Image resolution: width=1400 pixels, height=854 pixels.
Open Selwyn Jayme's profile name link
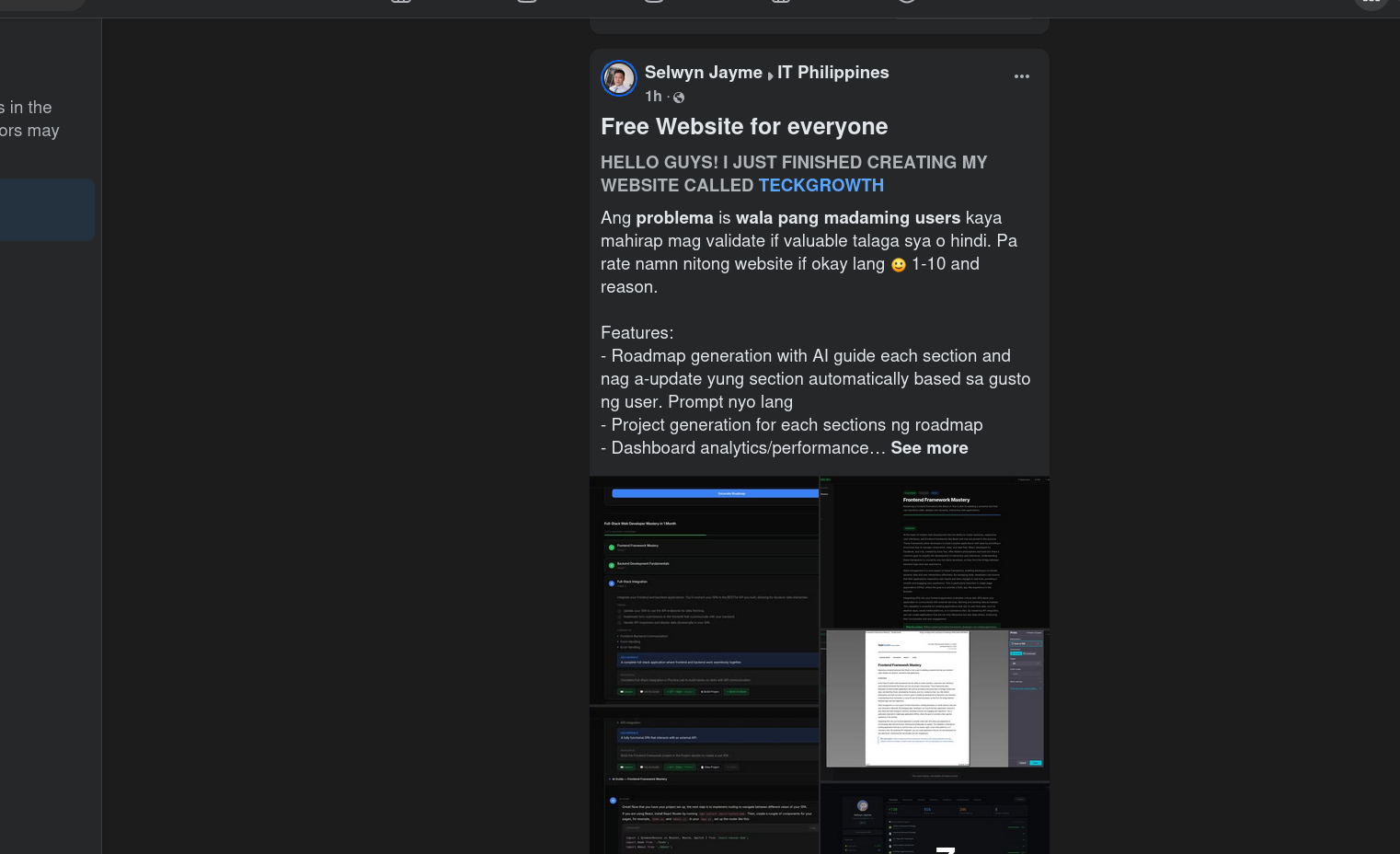[x=704, y=72]
